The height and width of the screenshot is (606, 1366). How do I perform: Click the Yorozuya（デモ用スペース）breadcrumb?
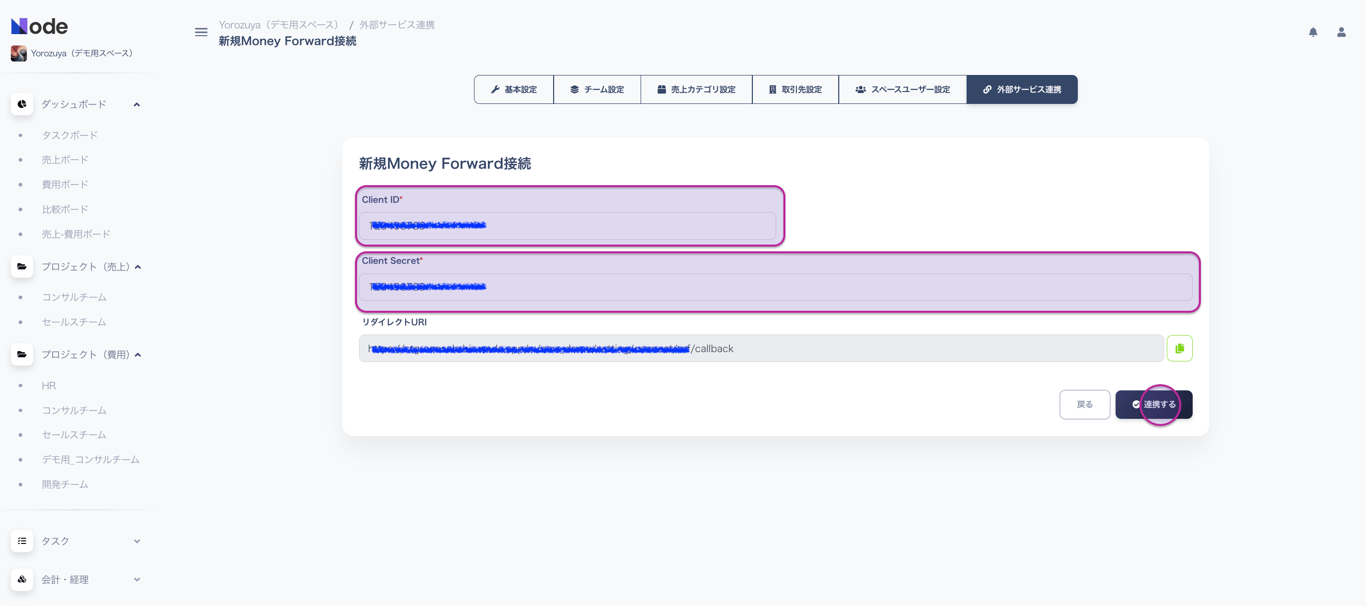279,25
